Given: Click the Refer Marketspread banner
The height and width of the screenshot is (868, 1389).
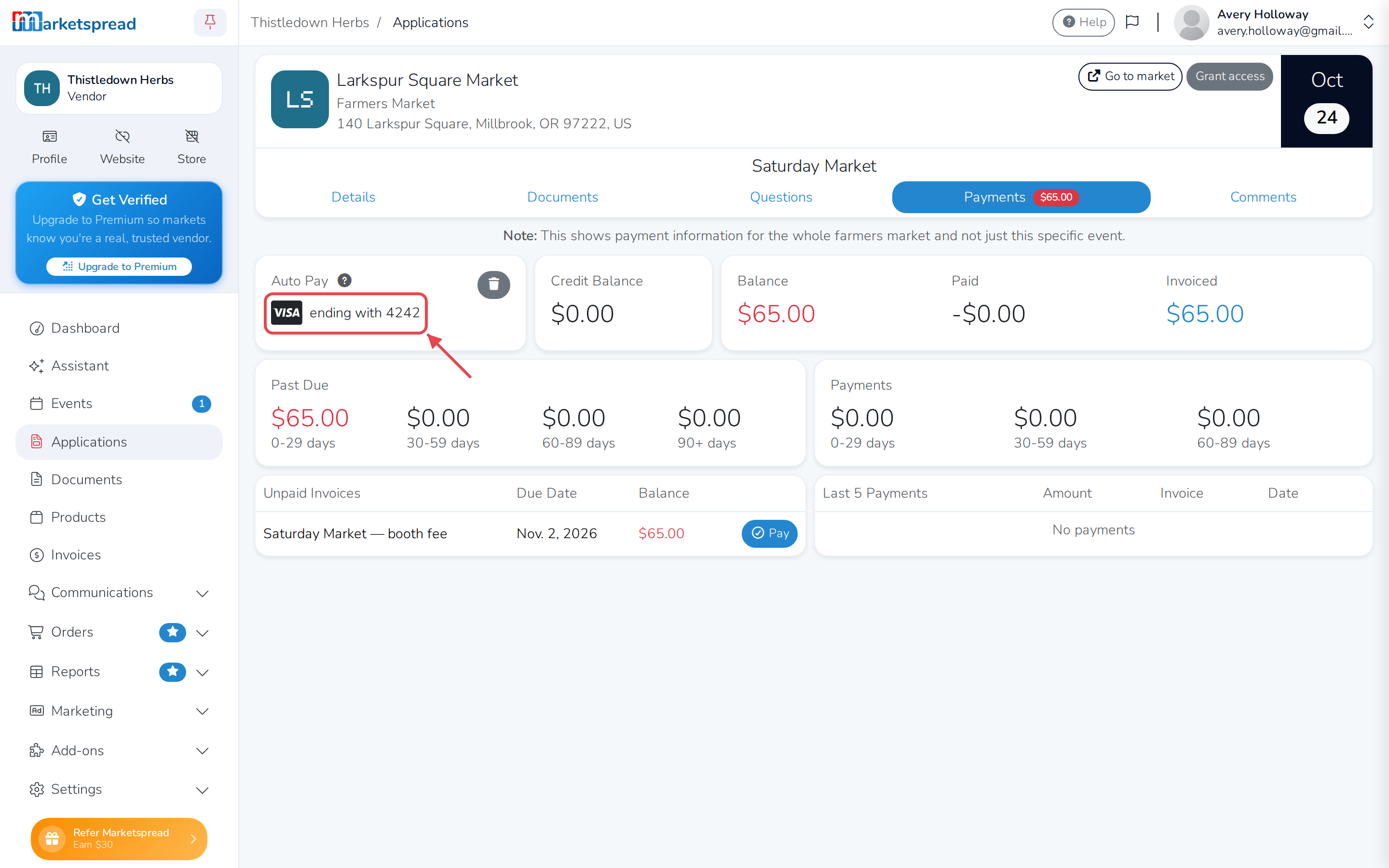Looking at the screenshot, I should pyautogui.click(x=119, y=839).
